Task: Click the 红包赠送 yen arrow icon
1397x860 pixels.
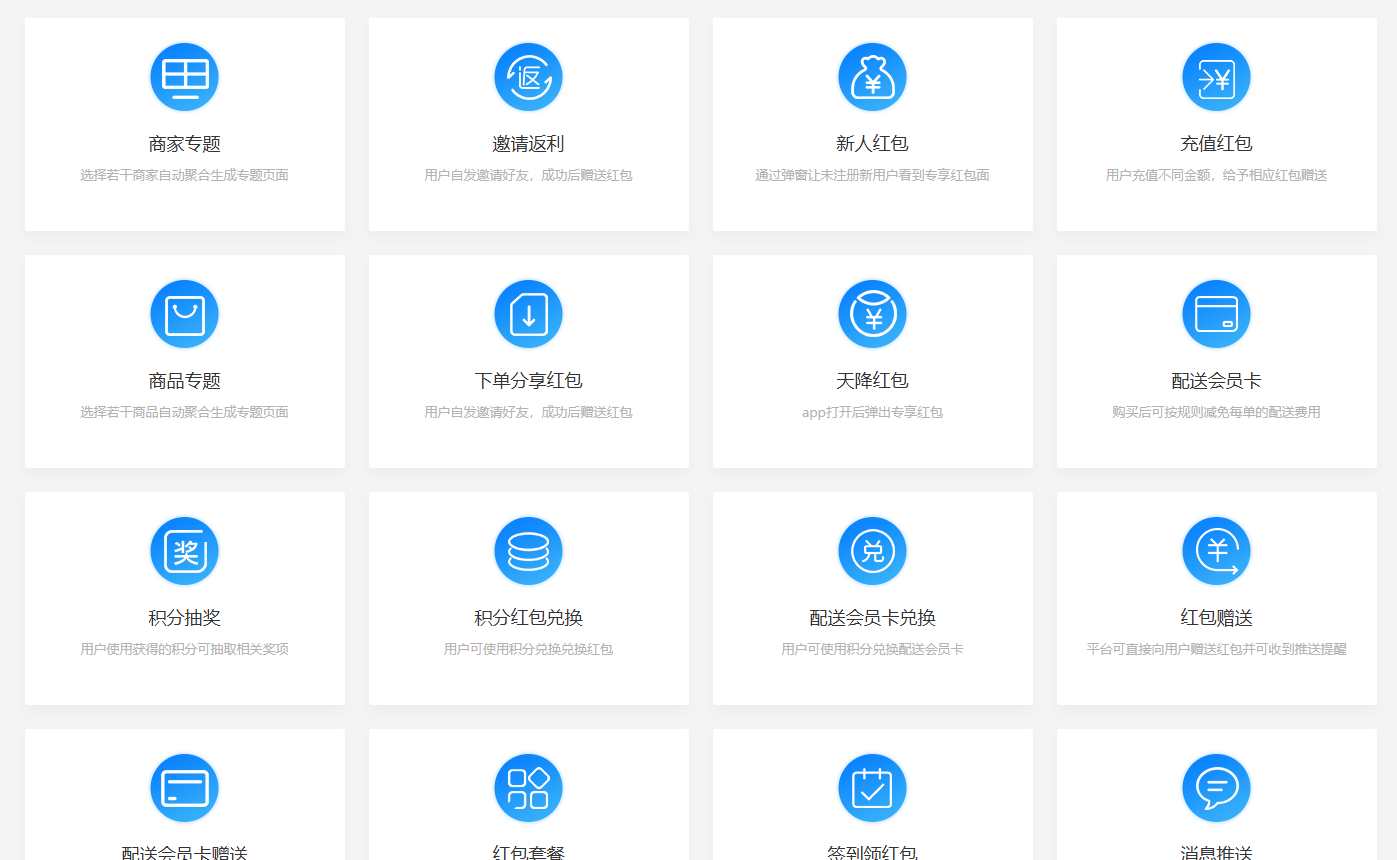Action: point(1216,552)
